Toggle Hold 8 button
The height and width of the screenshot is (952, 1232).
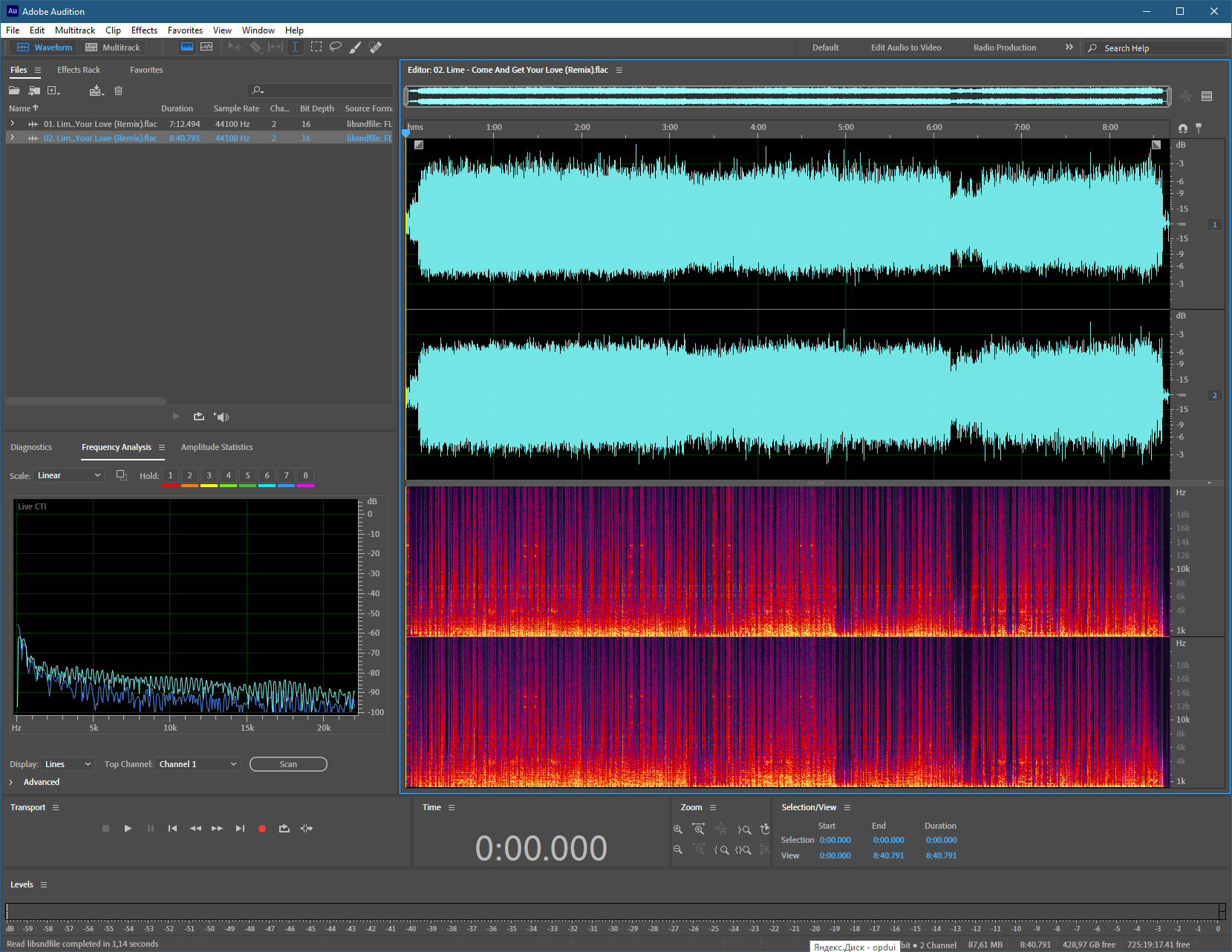305,476
